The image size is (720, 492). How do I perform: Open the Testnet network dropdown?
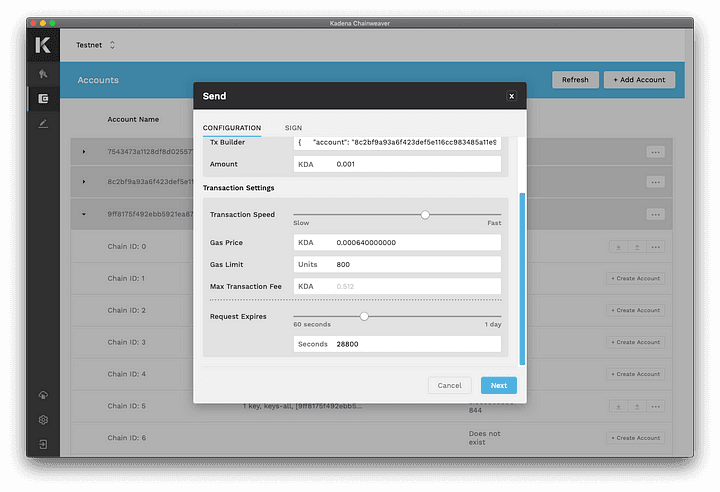96,45
